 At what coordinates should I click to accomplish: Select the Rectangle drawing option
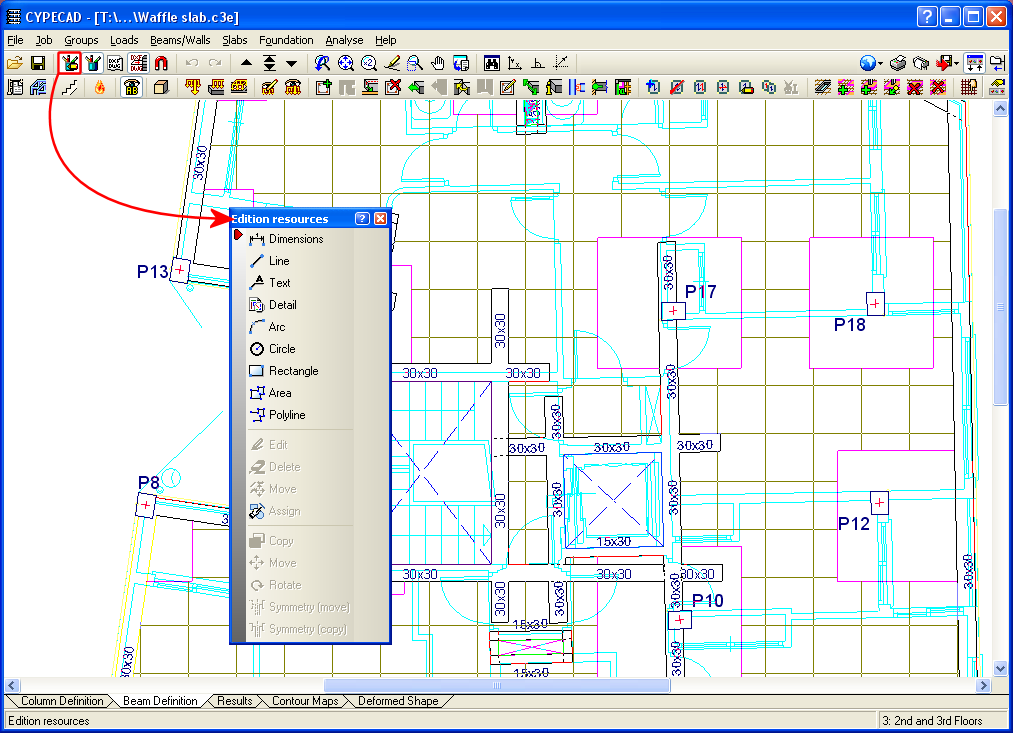(293, 371)
